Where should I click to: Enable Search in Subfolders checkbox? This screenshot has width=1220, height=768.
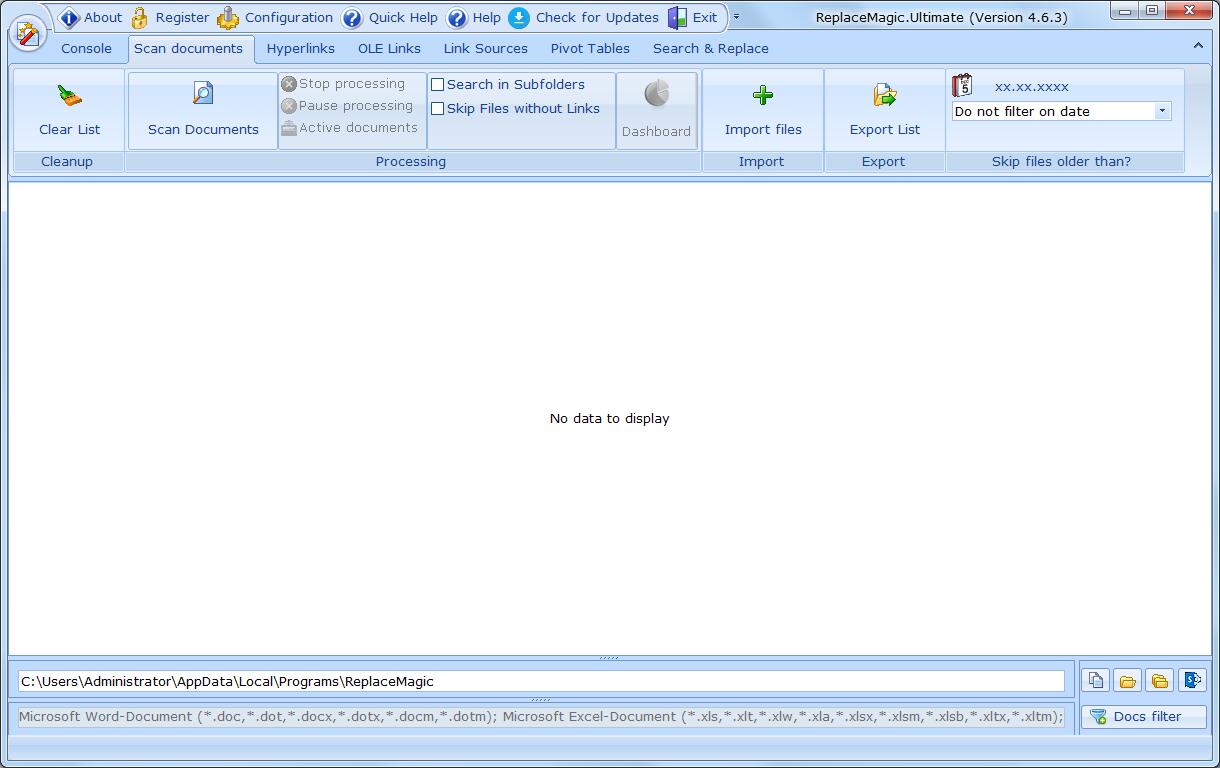coord(437,85)
